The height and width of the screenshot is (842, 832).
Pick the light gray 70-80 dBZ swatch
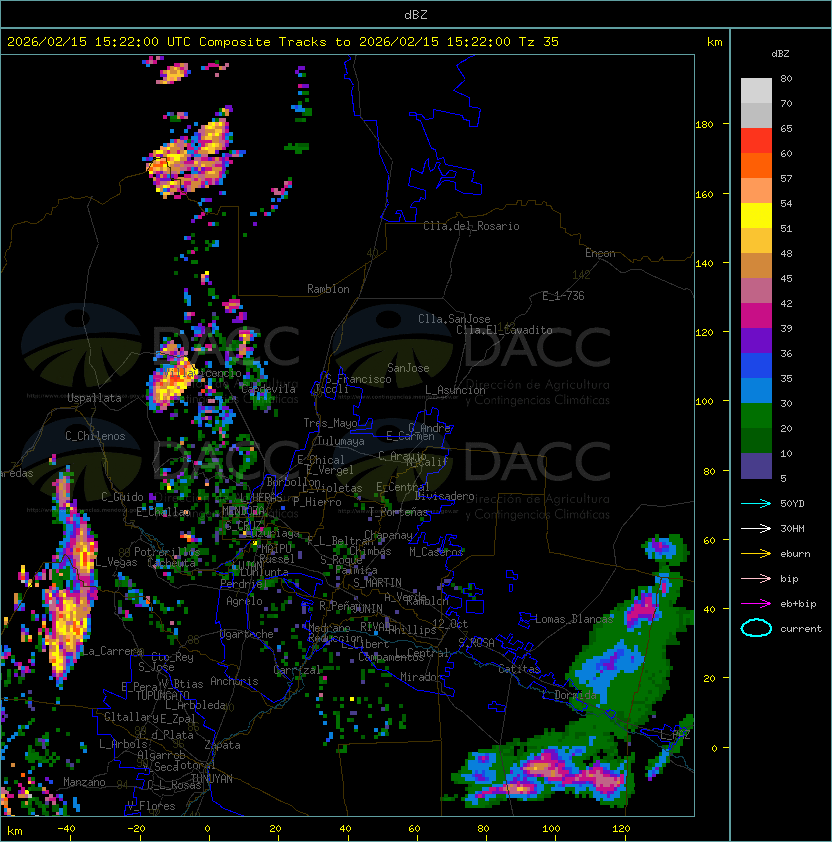click(x=756, y=91)
